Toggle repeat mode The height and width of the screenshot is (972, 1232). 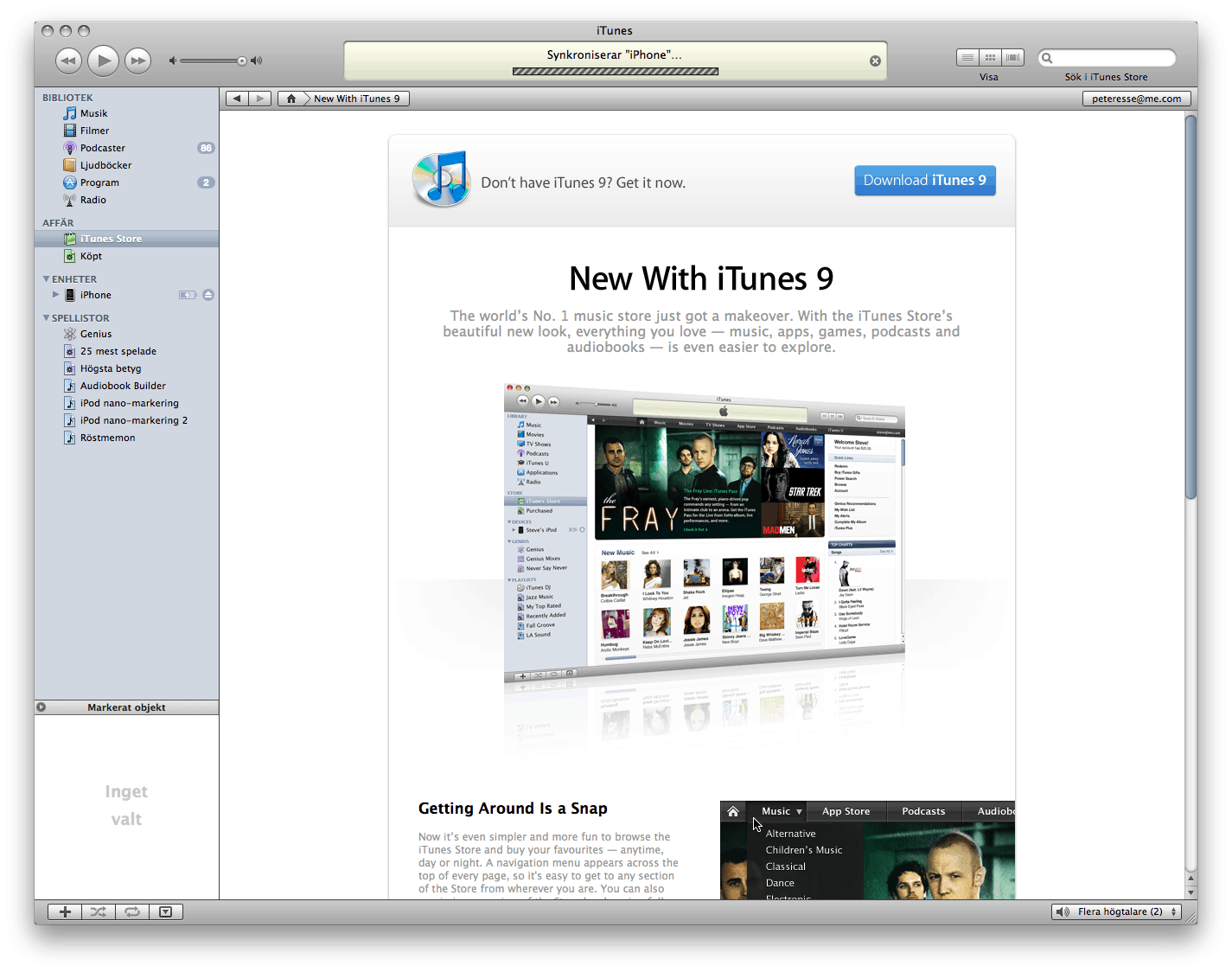pyautogui.click(x=131, y=911)
